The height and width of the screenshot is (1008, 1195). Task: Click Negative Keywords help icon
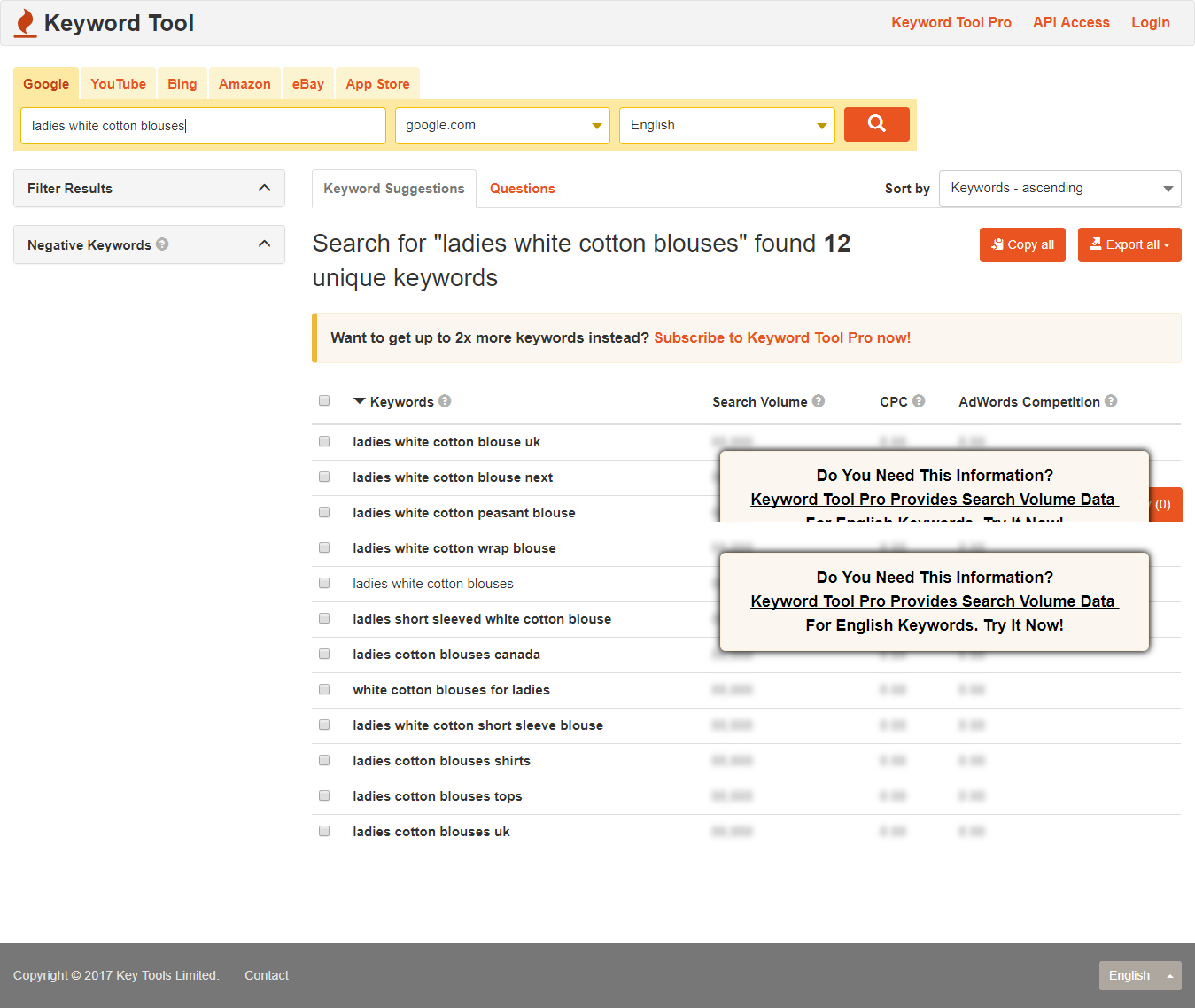(x=162, y=244)
